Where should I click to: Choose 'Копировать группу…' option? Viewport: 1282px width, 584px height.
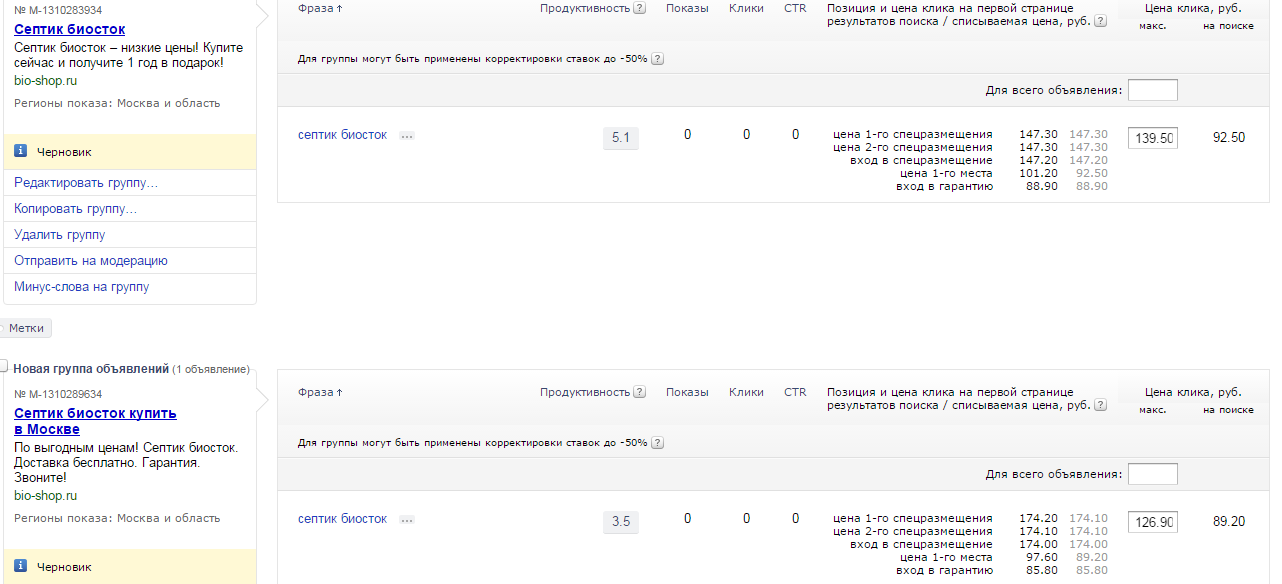point(76,209)
